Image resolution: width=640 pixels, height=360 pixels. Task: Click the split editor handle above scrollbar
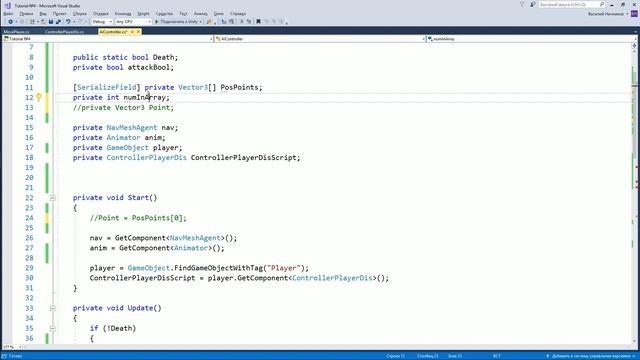pyautogui.click(x=635, y=45)
